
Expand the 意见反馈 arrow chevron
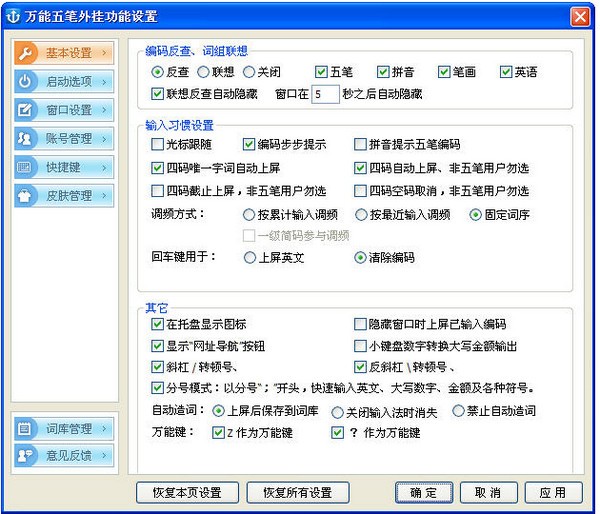104,456
